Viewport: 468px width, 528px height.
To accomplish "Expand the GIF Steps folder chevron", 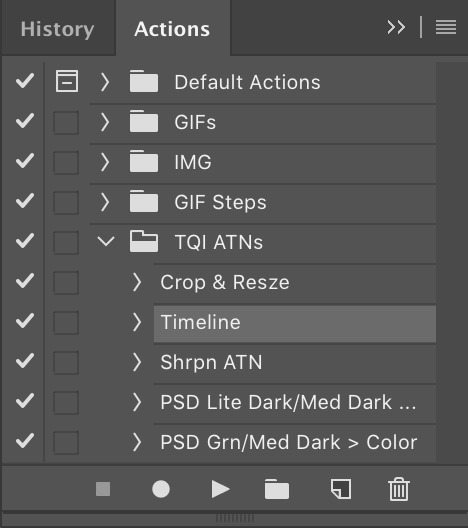I will tap(105, 202).
